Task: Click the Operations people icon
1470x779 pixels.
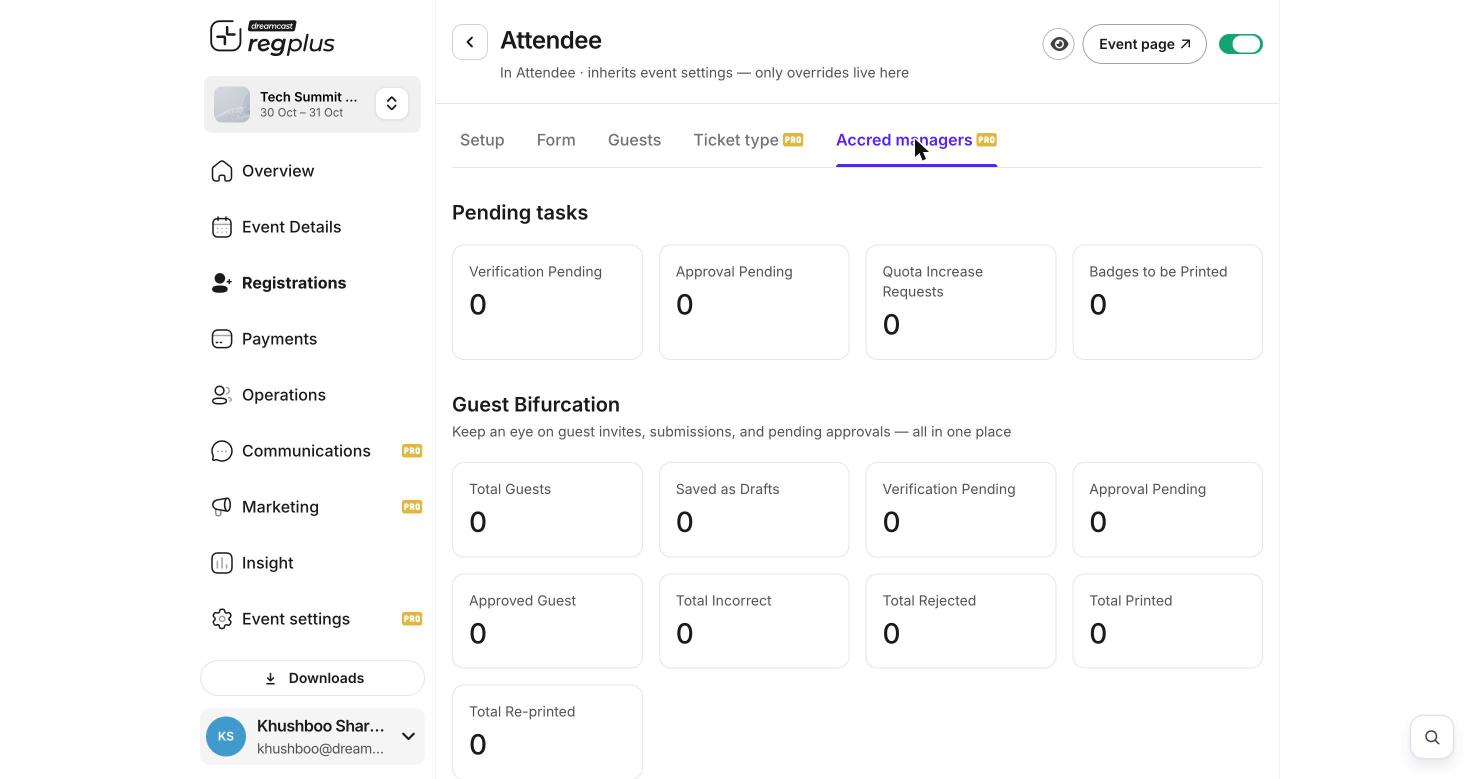Action: [222, 395]
